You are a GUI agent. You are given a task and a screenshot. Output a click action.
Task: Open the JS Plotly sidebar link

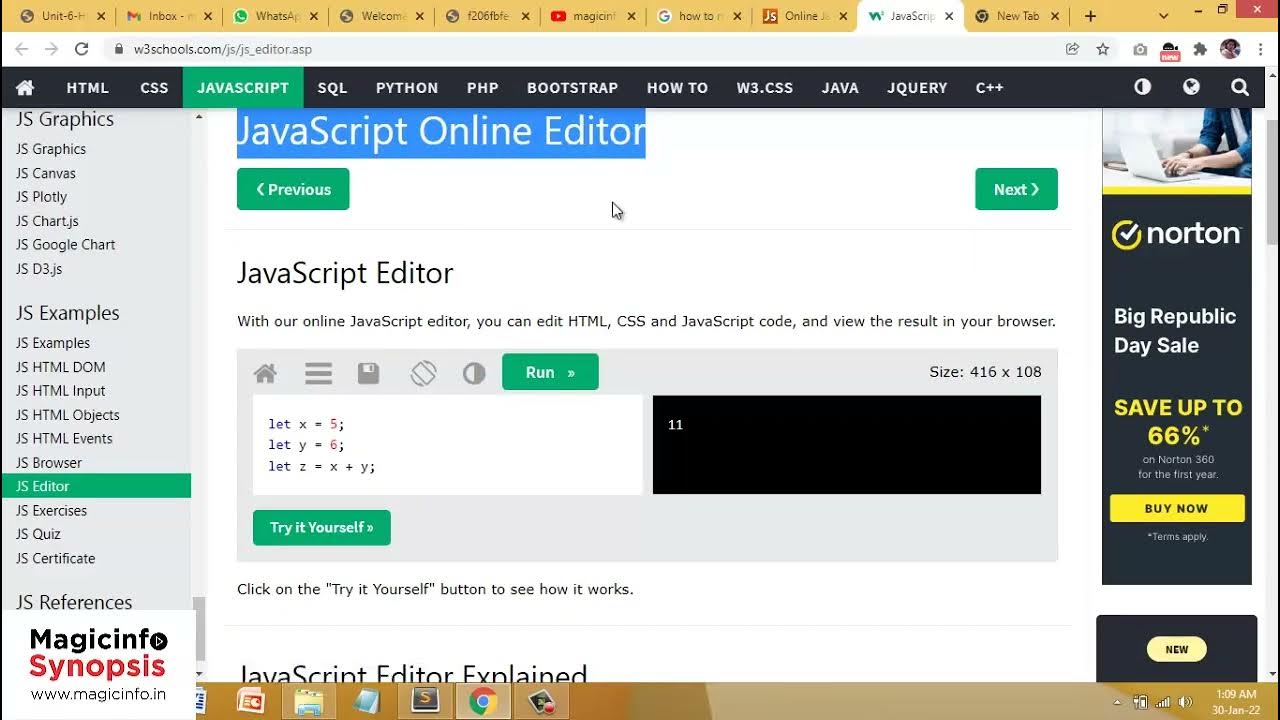[41, 197]
